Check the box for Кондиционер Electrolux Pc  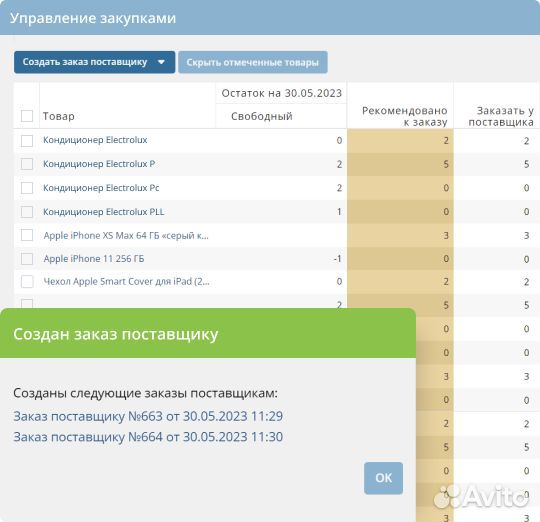[27, 188]
